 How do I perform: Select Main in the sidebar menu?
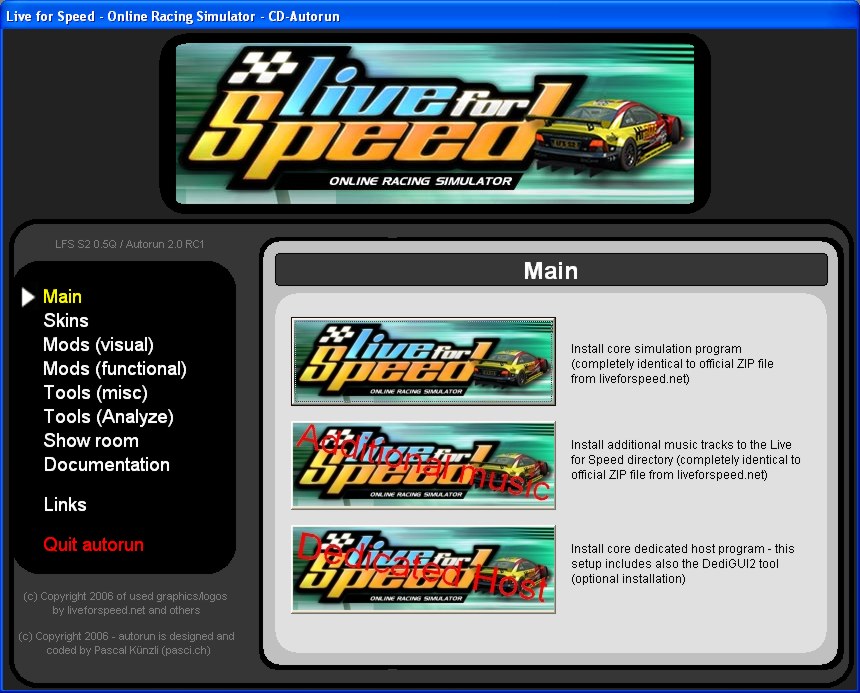[63, 297]
